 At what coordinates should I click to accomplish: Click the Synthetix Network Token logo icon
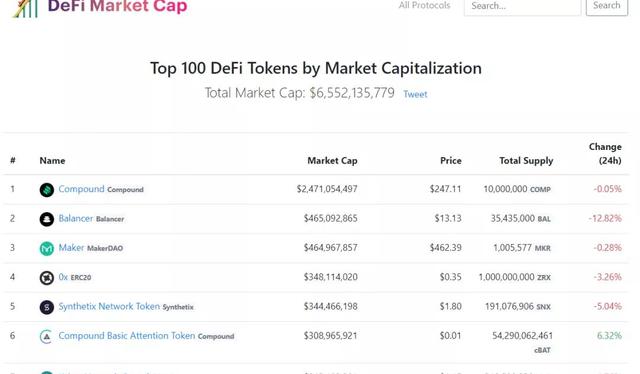47,307
